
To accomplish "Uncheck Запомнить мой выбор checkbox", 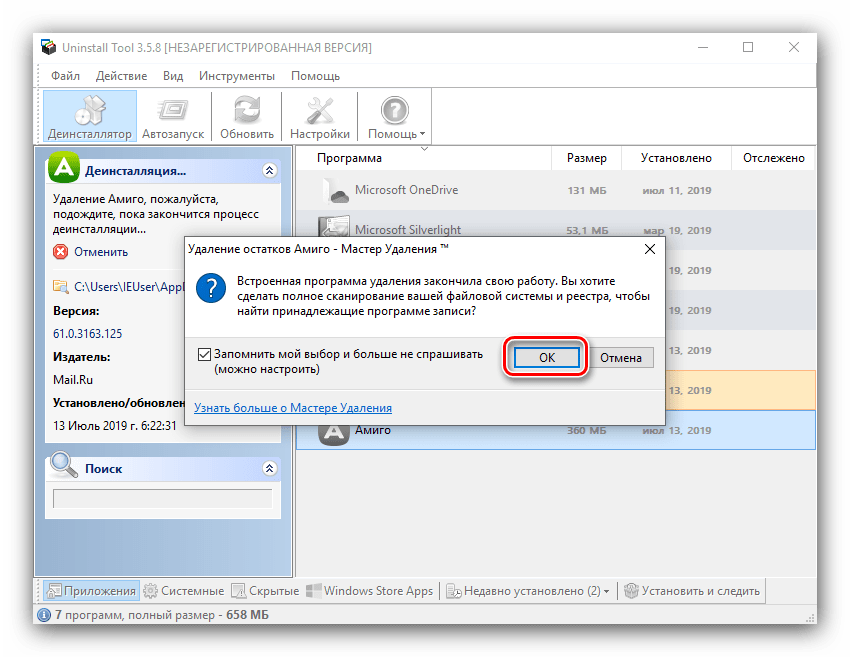I will (205, 354).
